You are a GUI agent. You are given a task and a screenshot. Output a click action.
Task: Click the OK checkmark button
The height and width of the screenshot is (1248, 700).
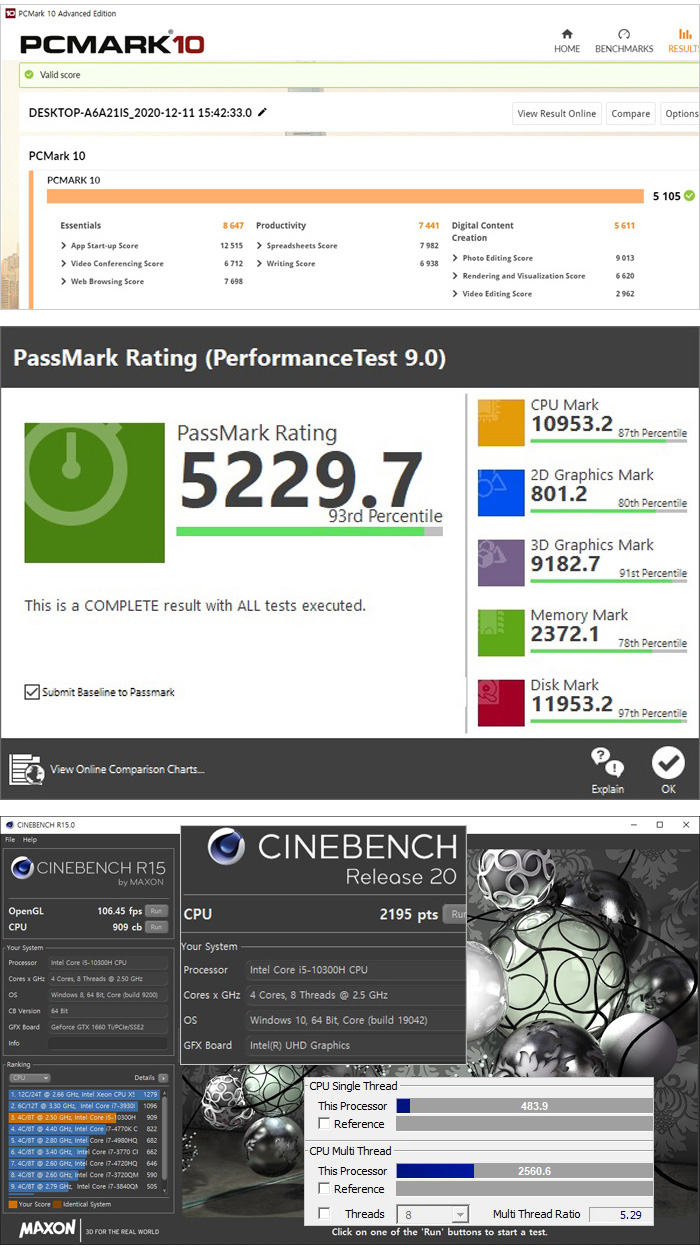pyautogui.click(x=668, y=763)
